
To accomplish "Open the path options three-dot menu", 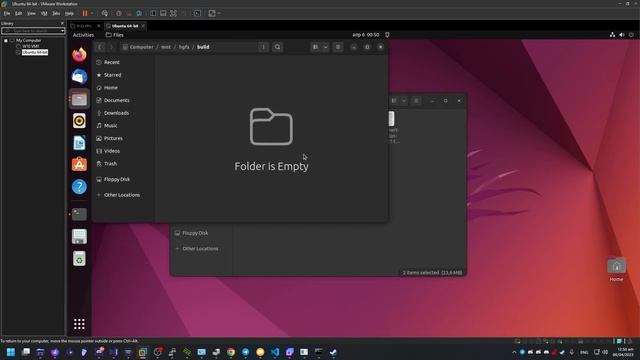I will click(263, 47).
